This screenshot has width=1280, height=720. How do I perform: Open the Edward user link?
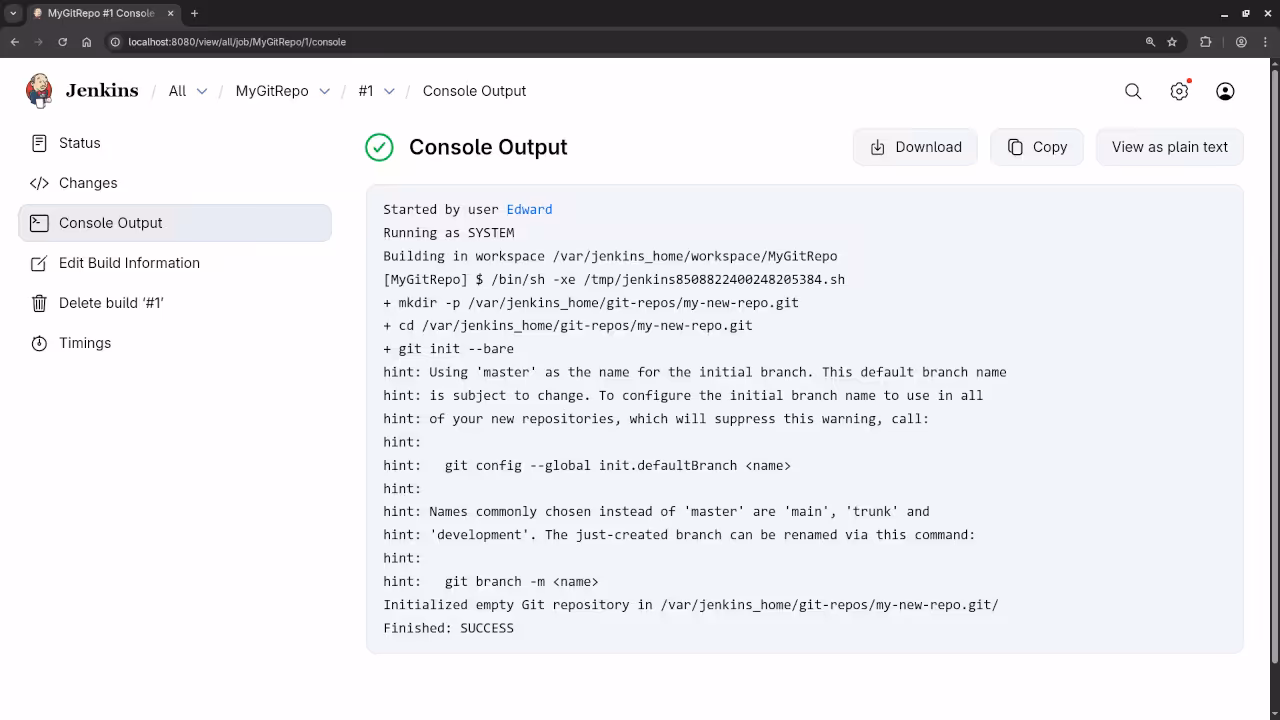(x=529, y=209)
